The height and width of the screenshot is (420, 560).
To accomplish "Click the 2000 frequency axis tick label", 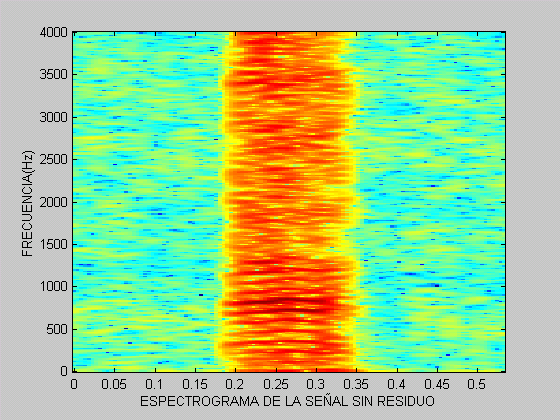I will [54, 202].
